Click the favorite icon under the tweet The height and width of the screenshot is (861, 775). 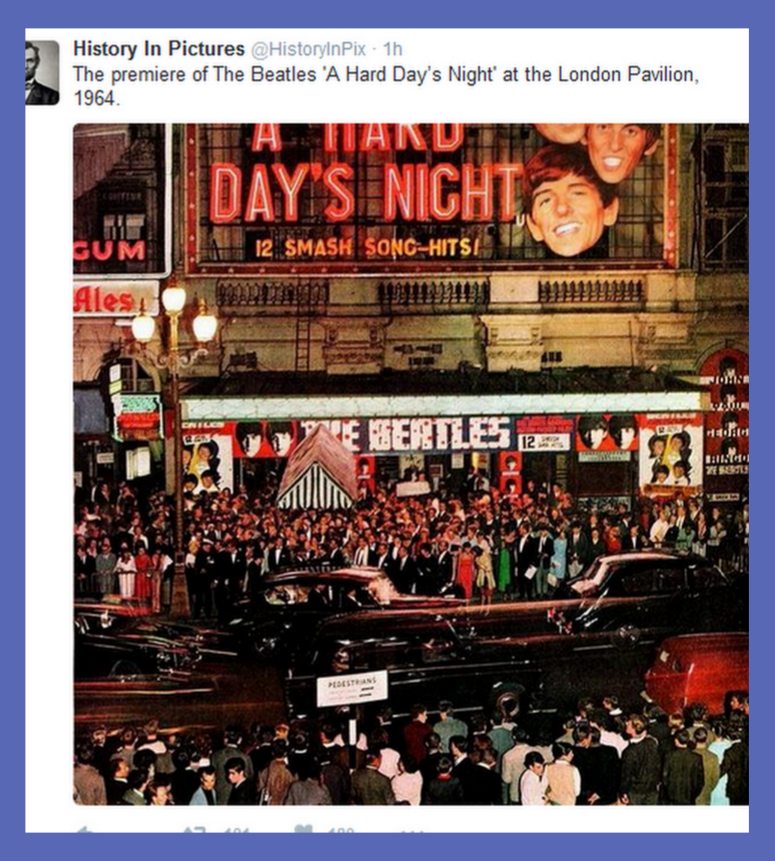coord(304,829)
